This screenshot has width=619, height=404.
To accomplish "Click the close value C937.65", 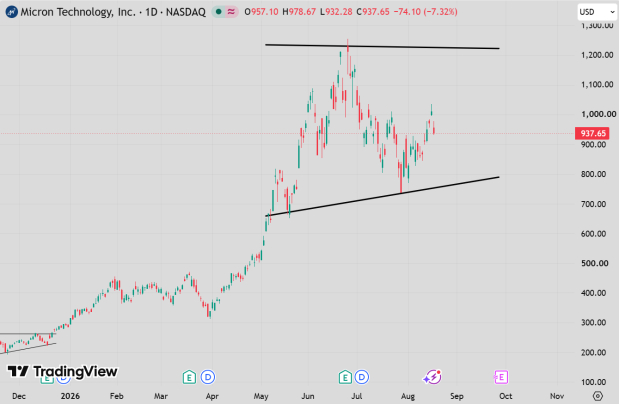I will pos(373,12).
